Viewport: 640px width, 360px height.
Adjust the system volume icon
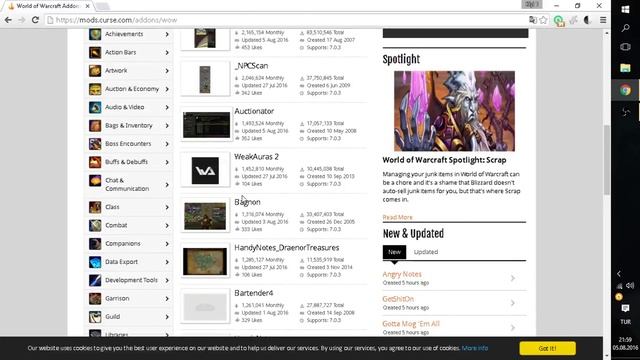point(630,285)
